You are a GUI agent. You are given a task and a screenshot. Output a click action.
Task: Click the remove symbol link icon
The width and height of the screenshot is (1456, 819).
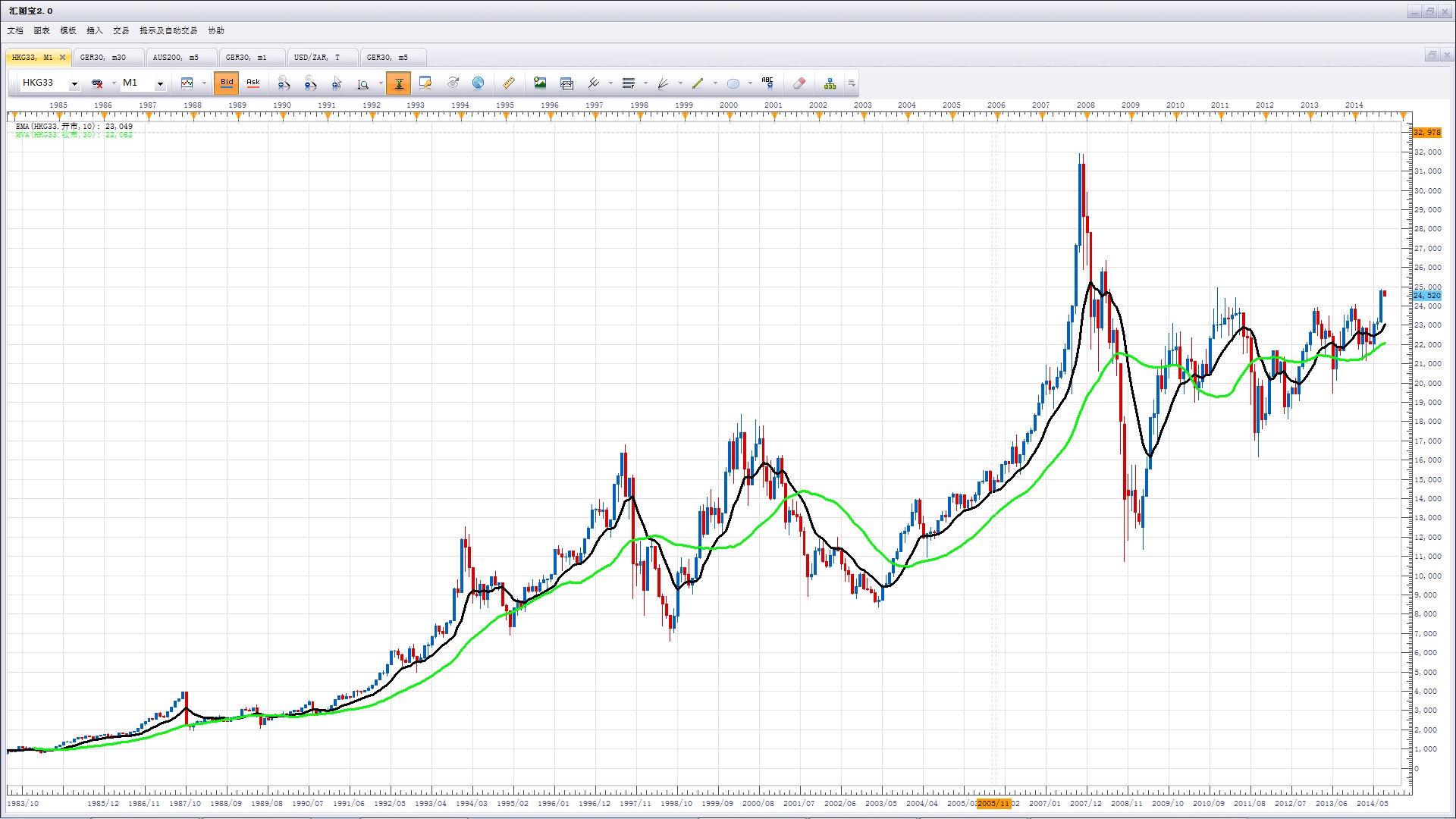(97, 83)
